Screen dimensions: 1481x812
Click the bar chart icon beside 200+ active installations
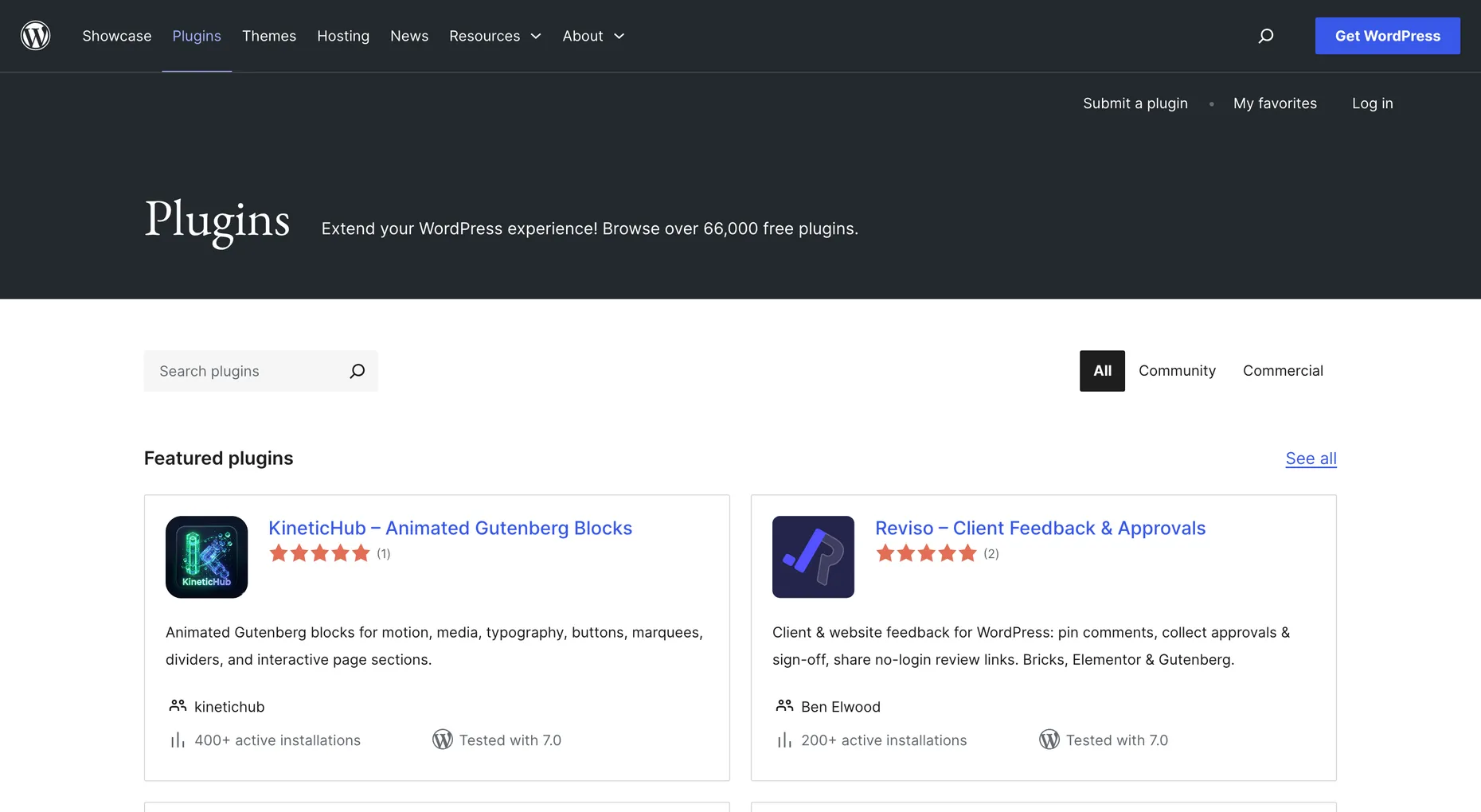(x=784, y=740)
